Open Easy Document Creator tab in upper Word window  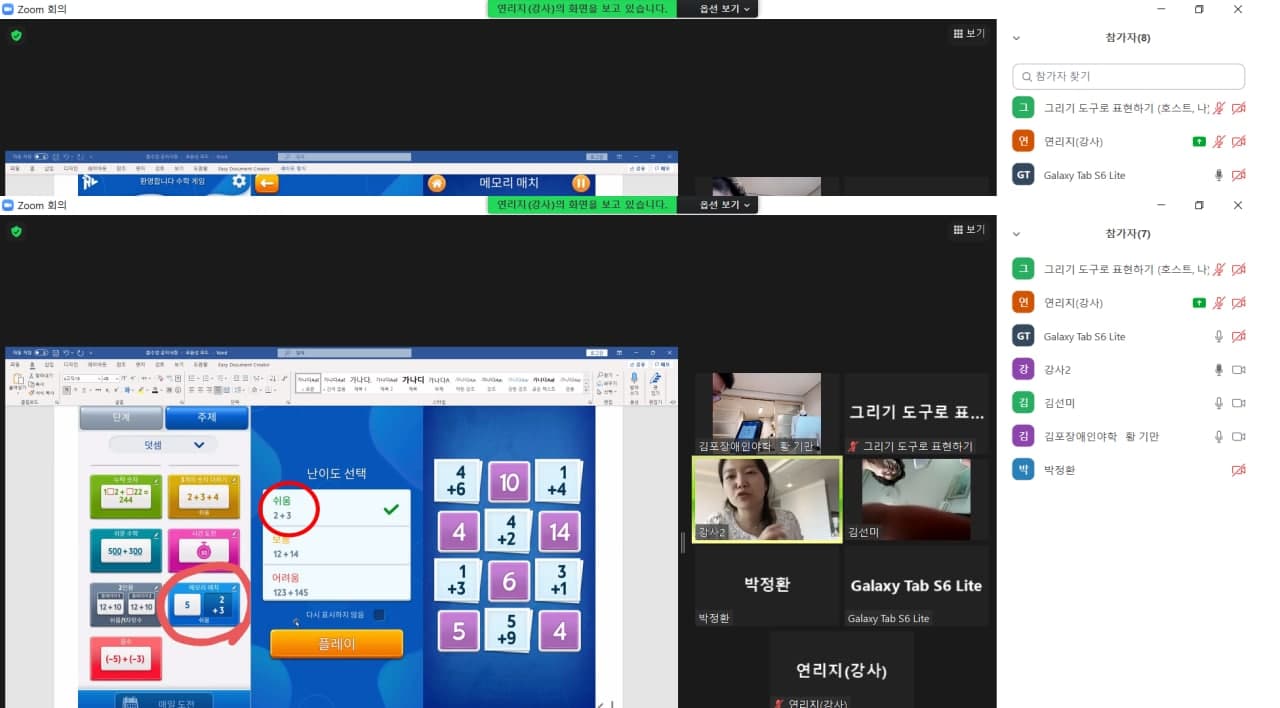[244, 168]
